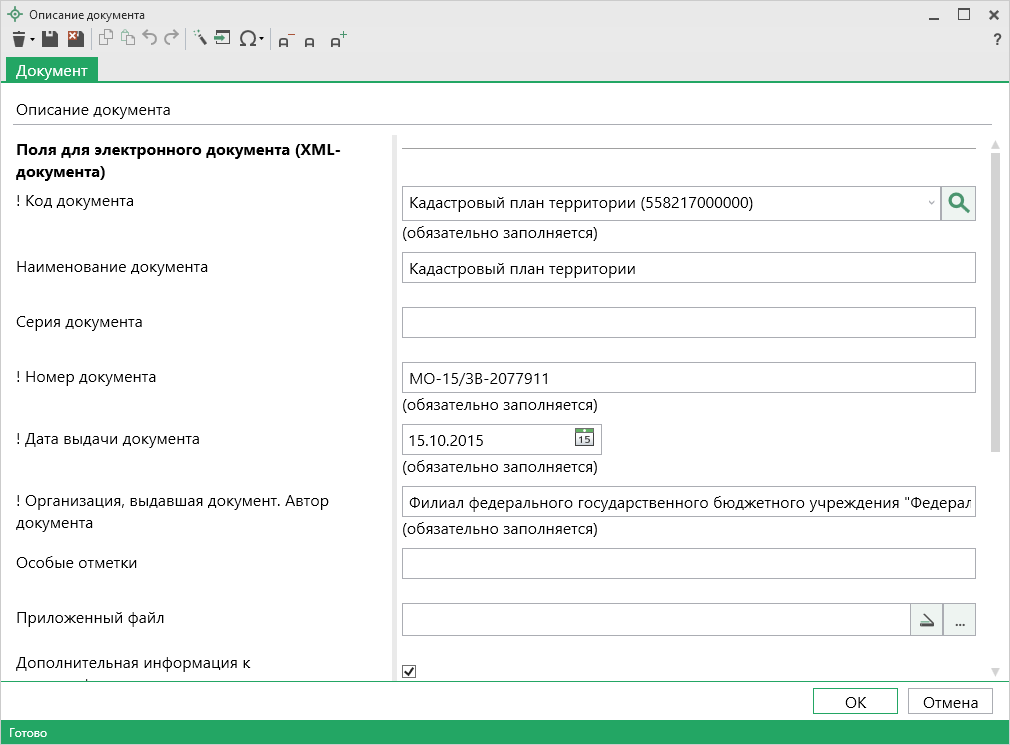Viewport: 1010px width, 745px height.
Task: Click the increase font size icon
Action: (338, 40)
